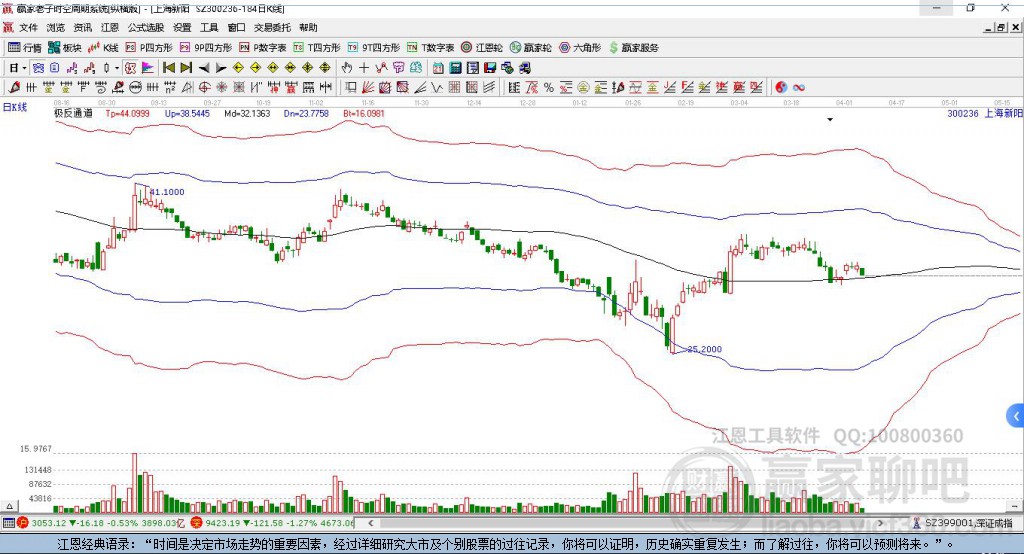Open the 六角形 hexagon tool
The image size is (1024, 554).
pos(580,48)
